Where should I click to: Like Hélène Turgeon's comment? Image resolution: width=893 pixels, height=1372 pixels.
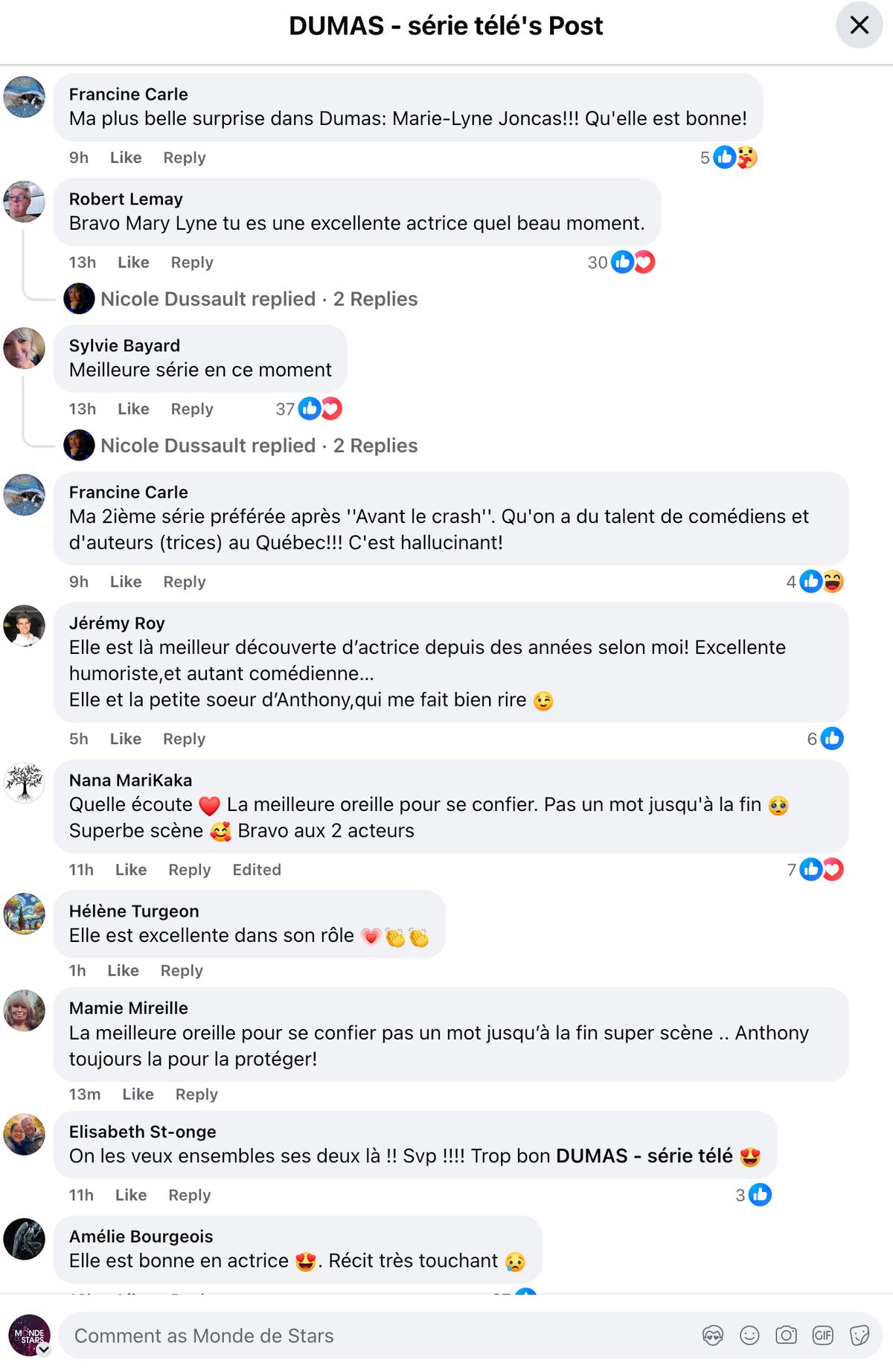(123, 971)
